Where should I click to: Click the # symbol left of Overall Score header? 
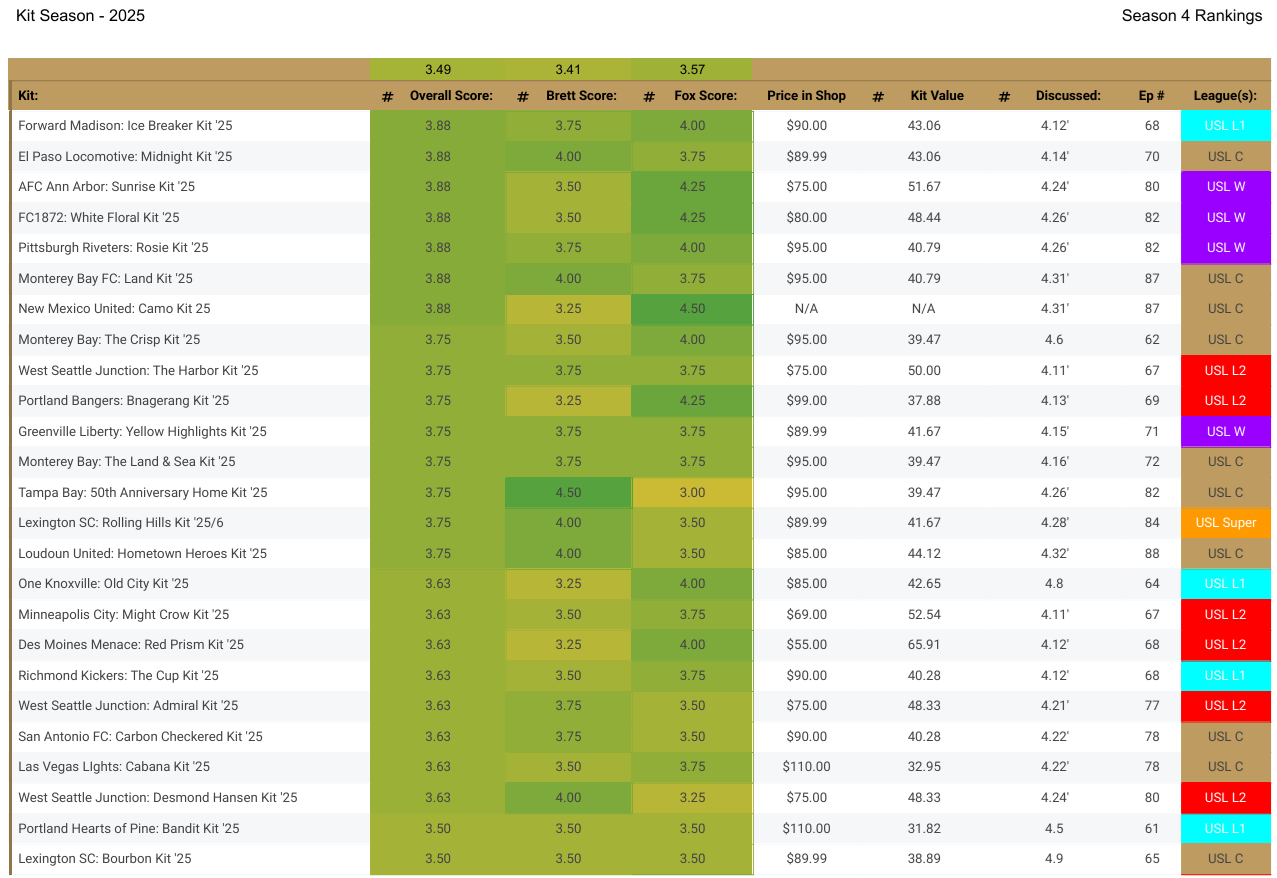point(388,97)
